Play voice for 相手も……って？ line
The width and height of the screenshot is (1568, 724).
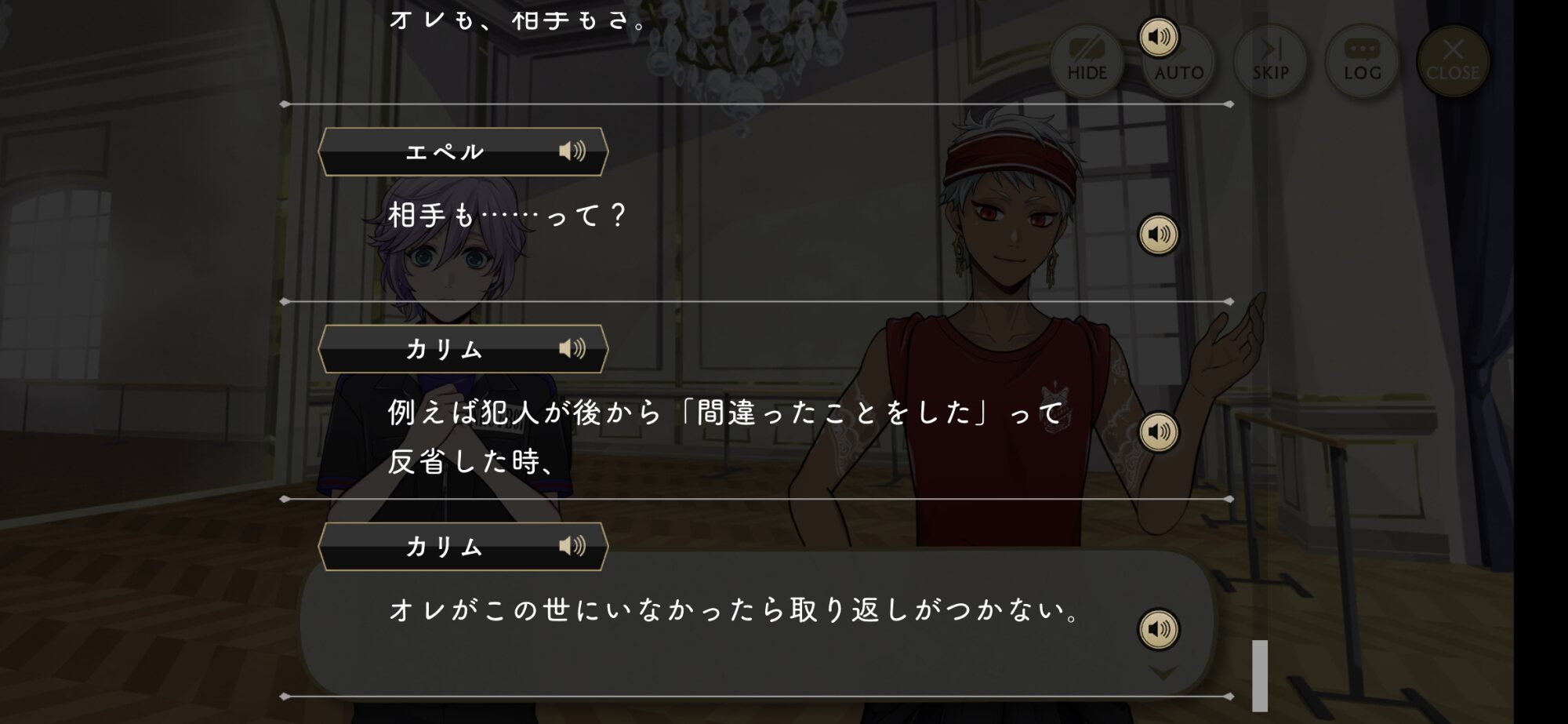pyautogui.click(x=1158, y=234)
